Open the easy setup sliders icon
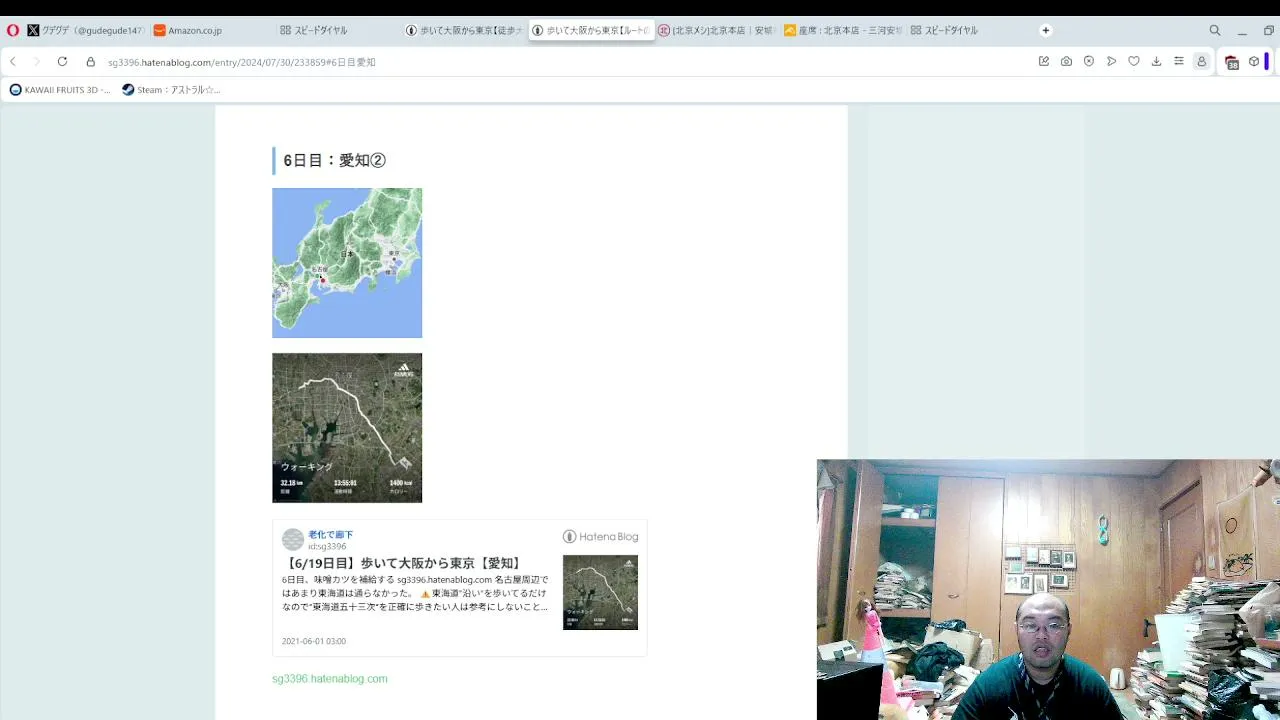Image resolution: width=1280 pixels, height=720 pixels. tap(1179, 62)
